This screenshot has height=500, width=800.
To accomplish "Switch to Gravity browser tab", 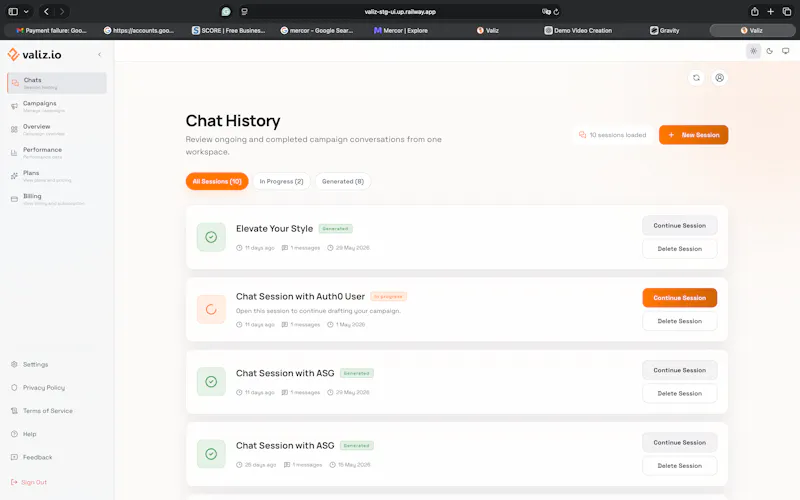I will click(x=665, y=31).
